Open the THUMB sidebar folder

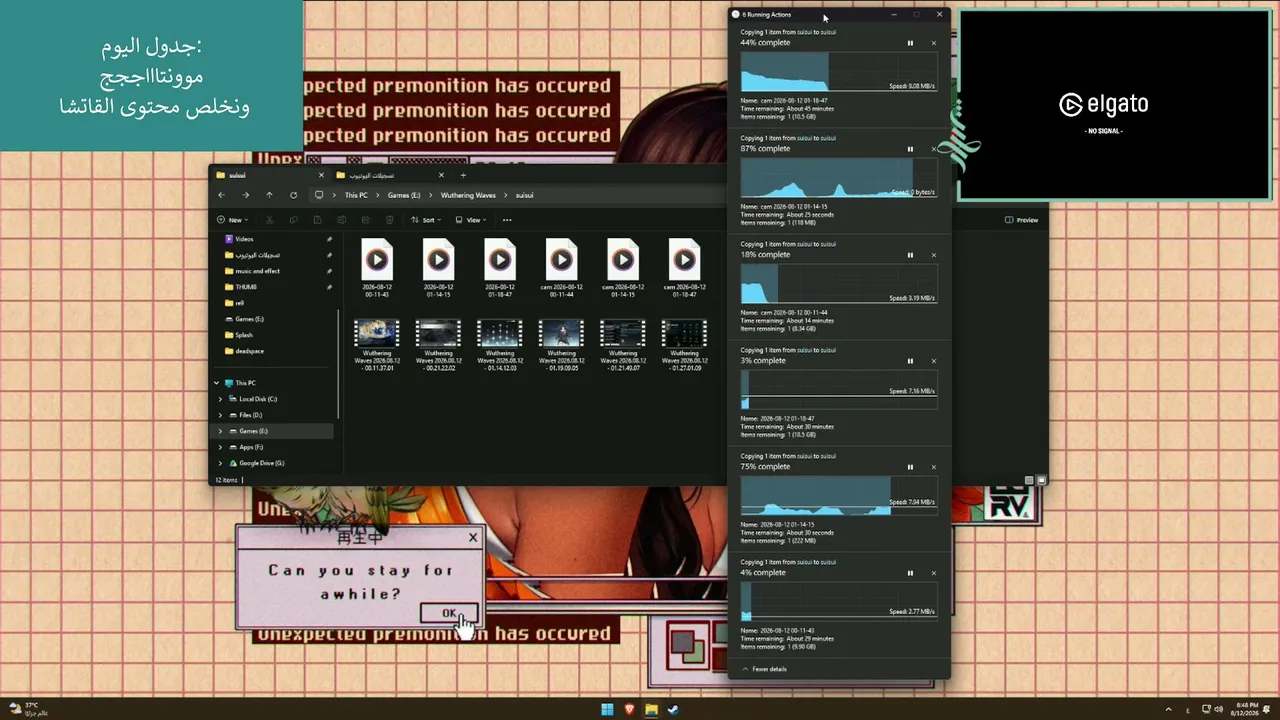[x=246, y=287]
